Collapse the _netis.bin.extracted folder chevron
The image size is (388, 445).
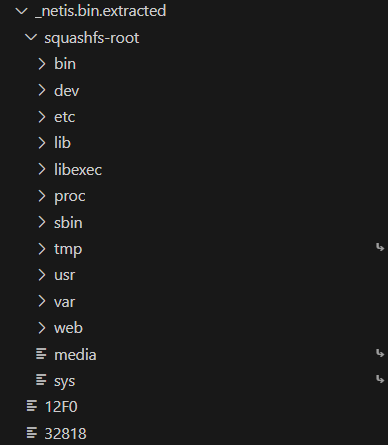tap(22, 11)
